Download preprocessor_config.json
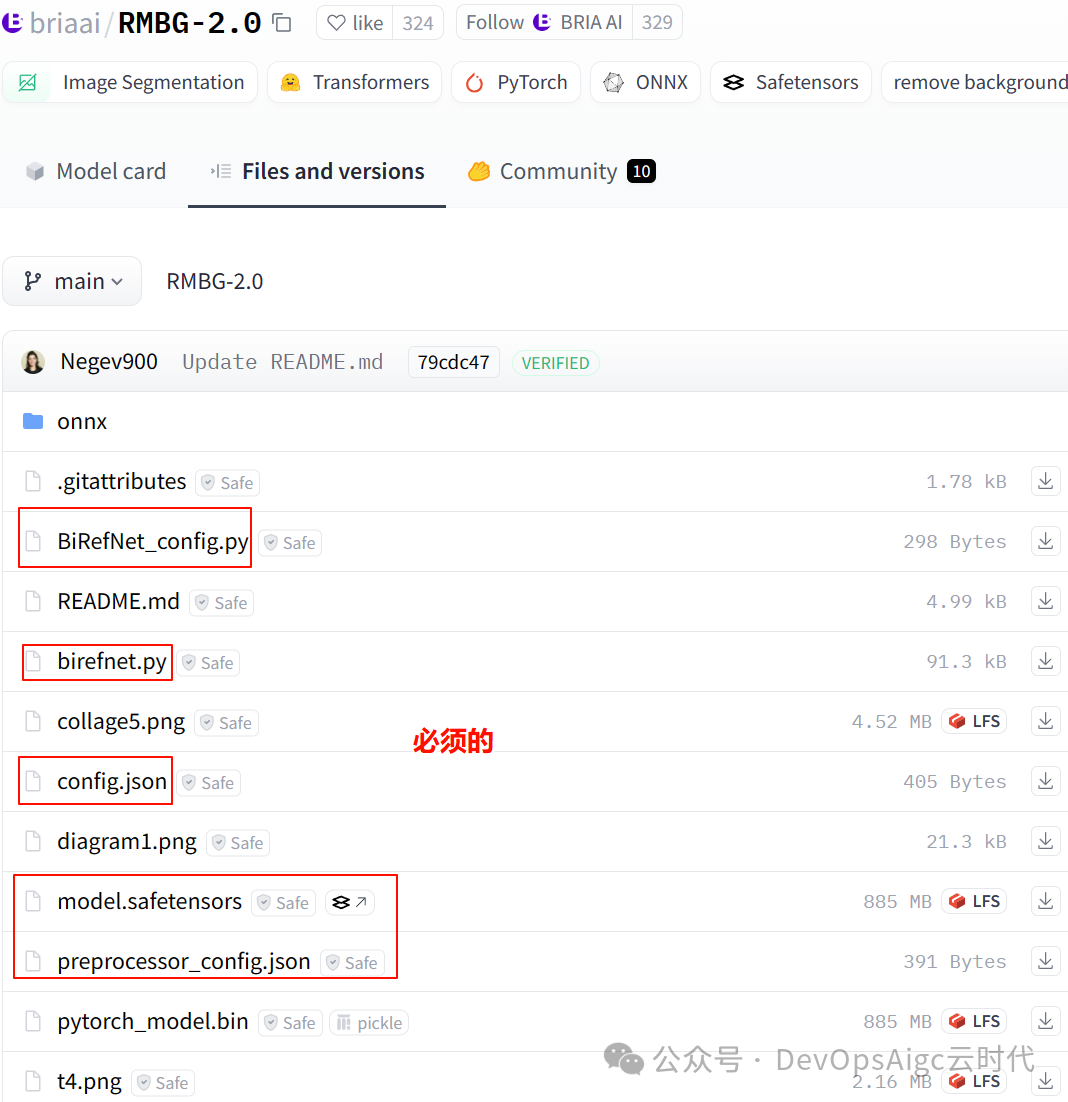 coord(1046,961)
